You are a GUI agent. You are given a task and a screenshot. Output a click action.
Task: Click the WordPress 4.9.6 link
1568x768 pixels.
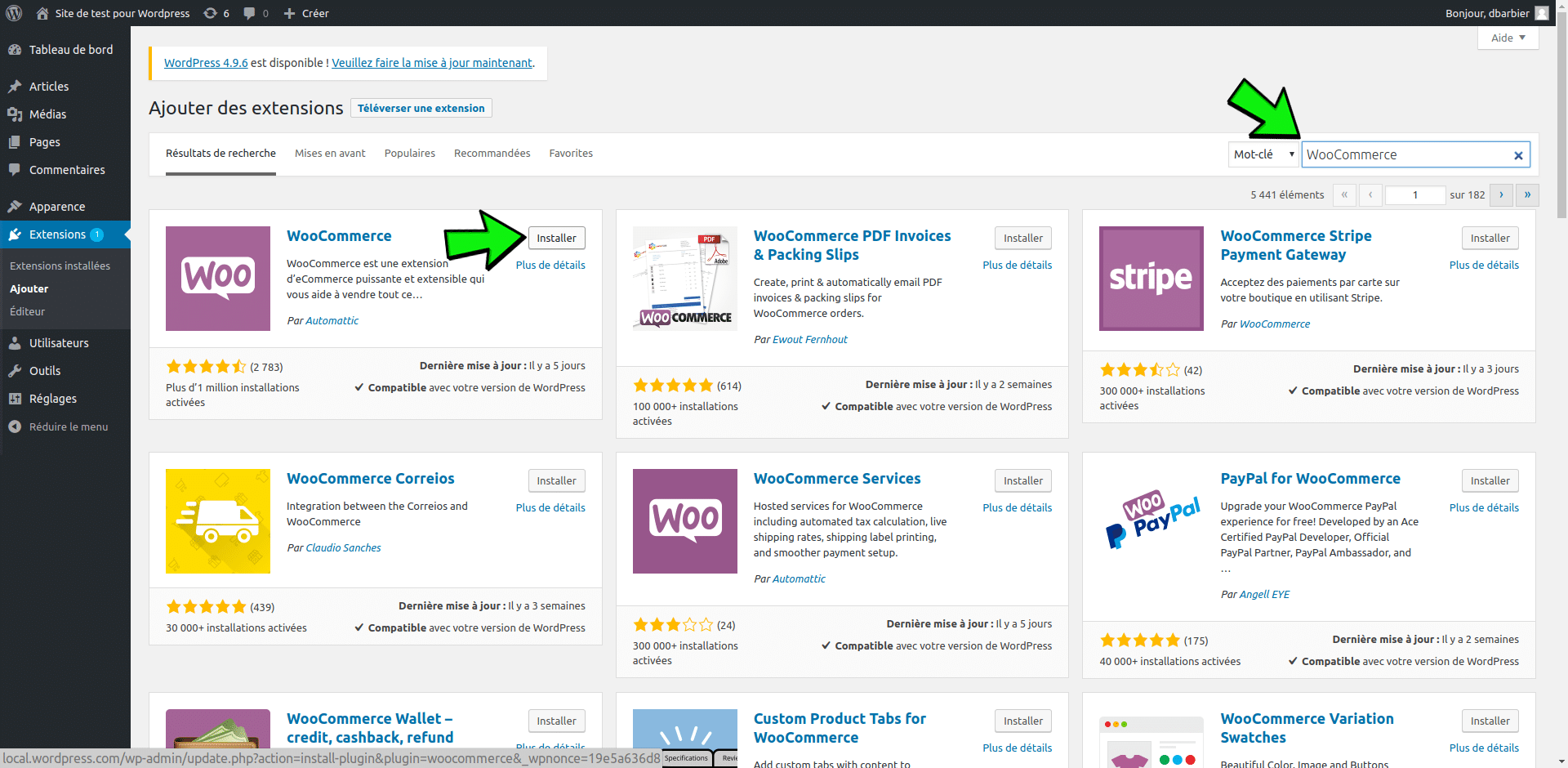pos(206,63)
